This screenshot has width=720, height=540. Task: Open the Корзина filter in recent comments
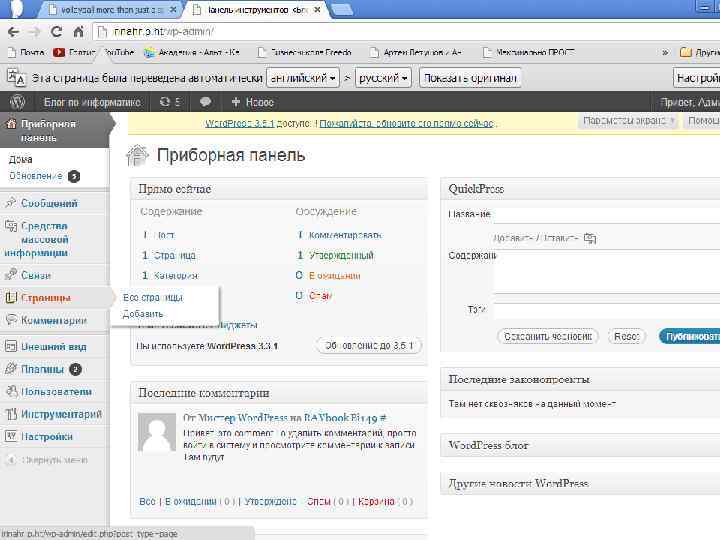click(376, 501)
